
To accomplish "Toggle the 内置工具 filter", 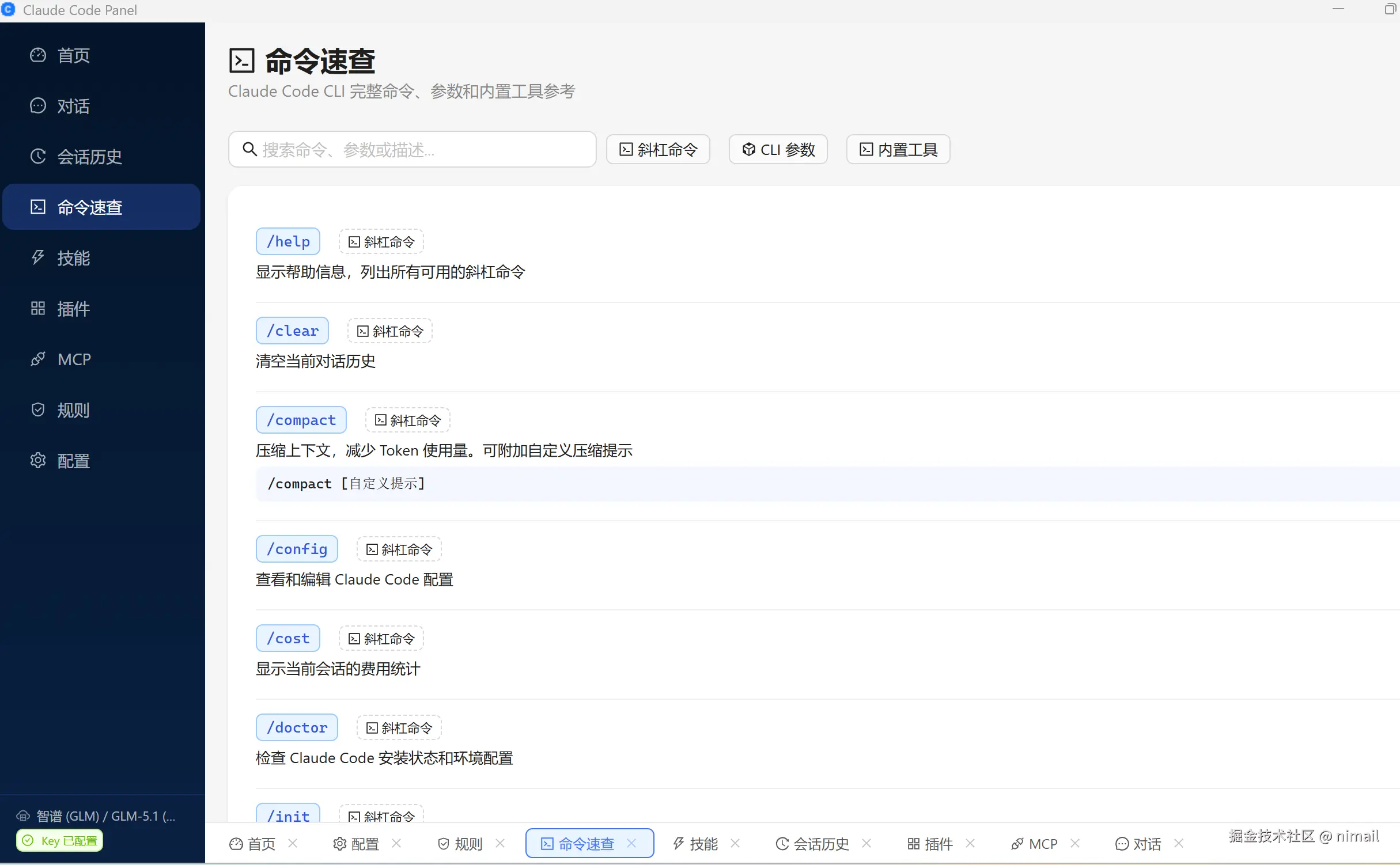I will (x=897, y=149).
